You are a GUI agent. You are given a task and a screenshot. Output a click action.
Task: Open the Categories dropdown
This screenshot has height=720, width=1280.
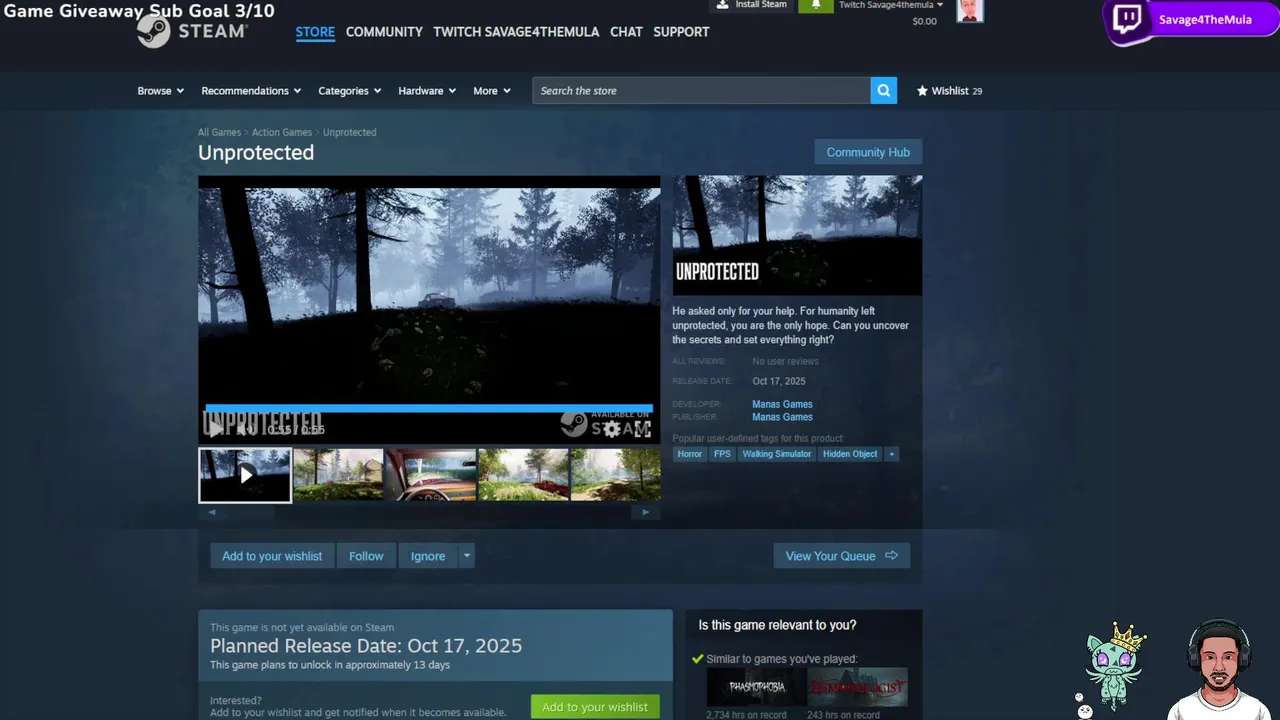coord(350,91)
